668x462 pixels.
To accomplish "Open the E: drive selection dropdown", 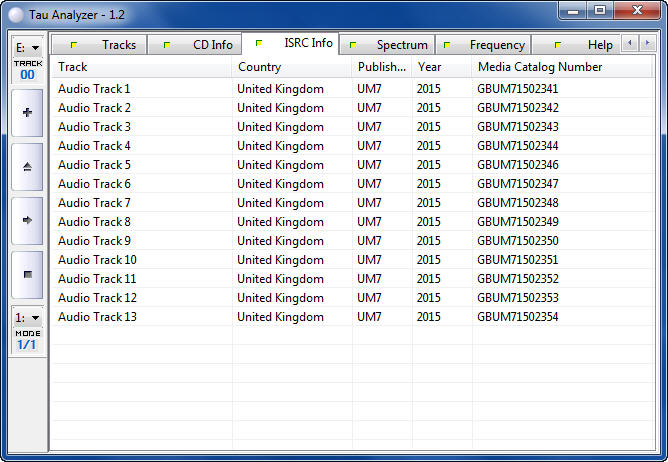I will click(27, 47).
